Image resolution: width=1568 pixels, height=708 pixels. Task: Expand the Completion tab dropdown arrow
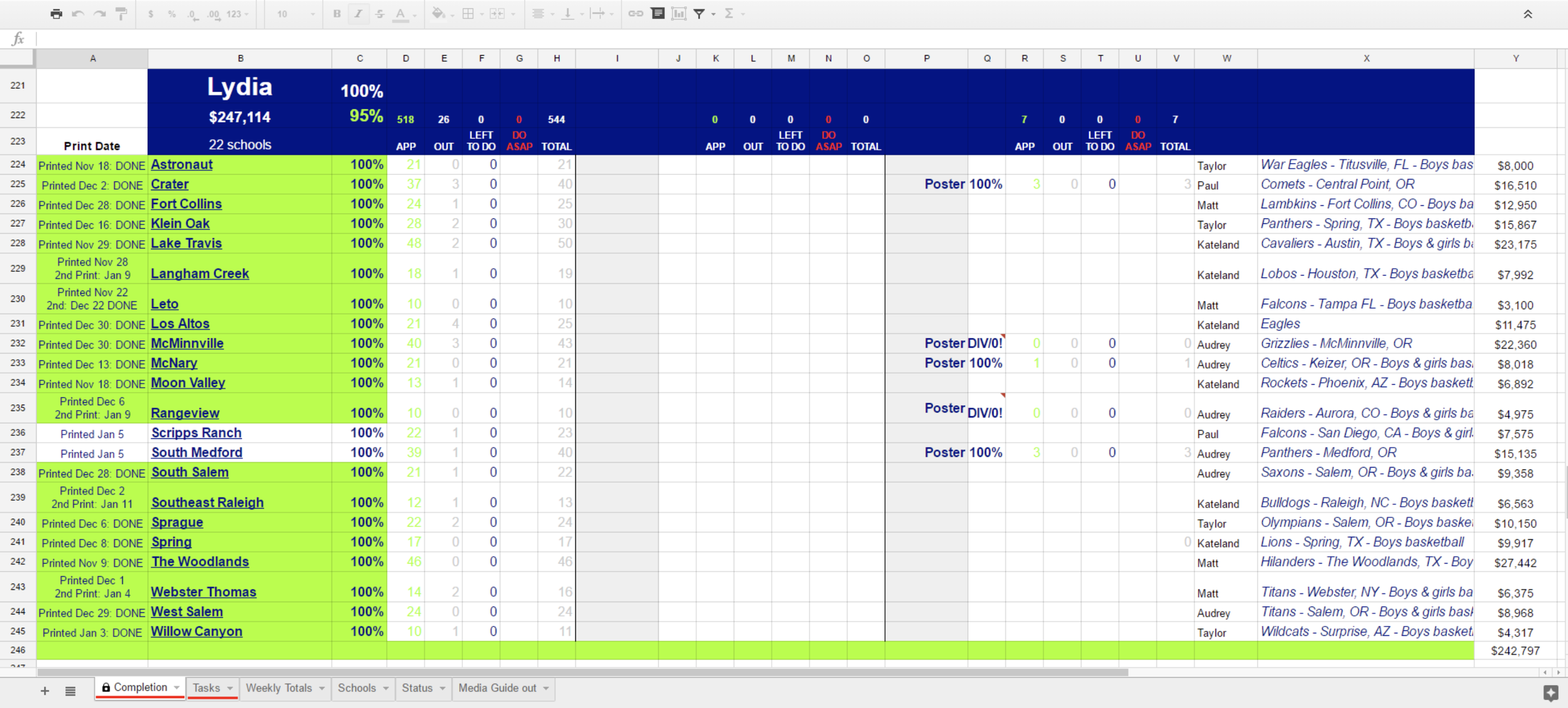pyautogui.click(x=177, y=688)
